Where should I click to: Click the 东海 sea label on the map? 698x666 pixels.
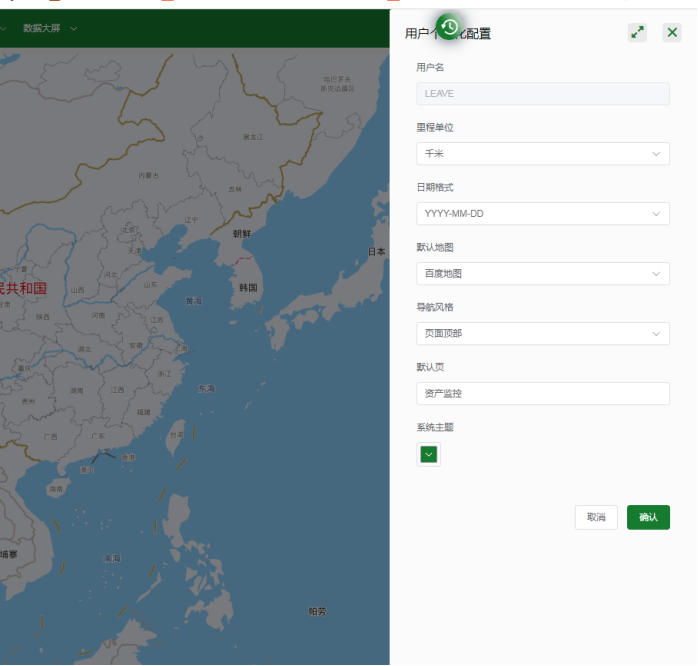(x=206, y=388)
